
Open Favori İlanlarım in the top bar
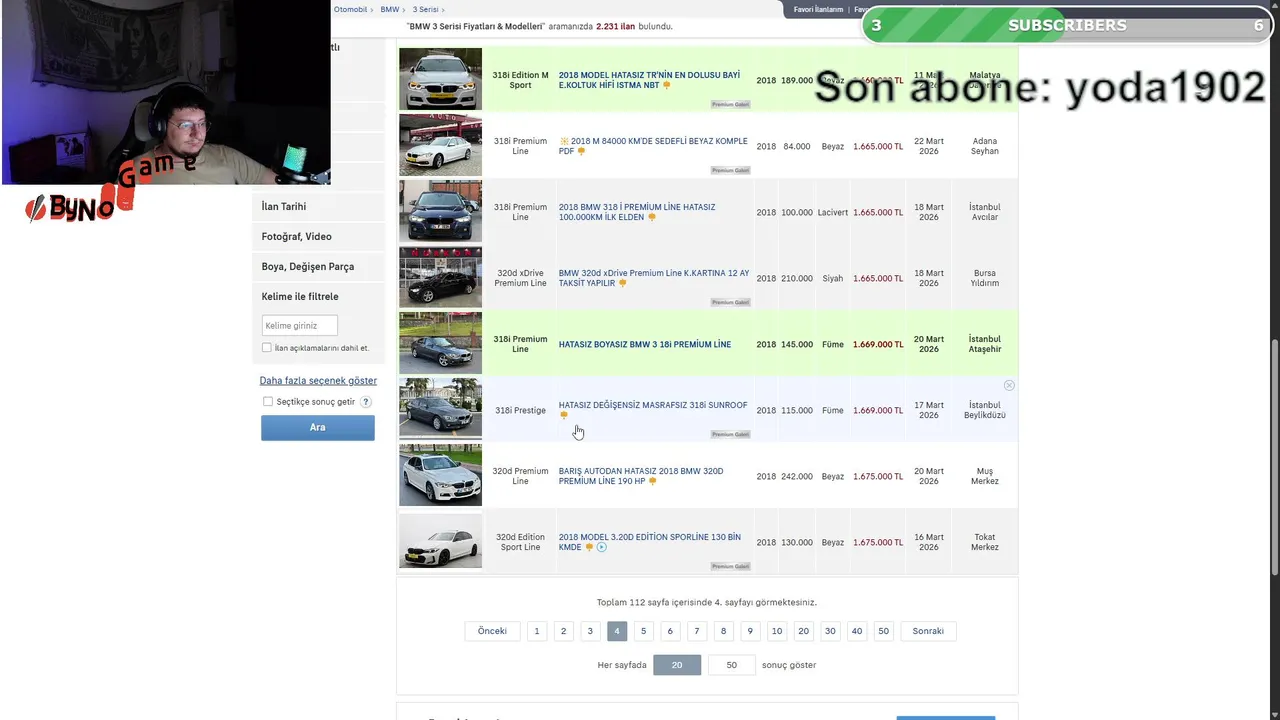(819, 9)
